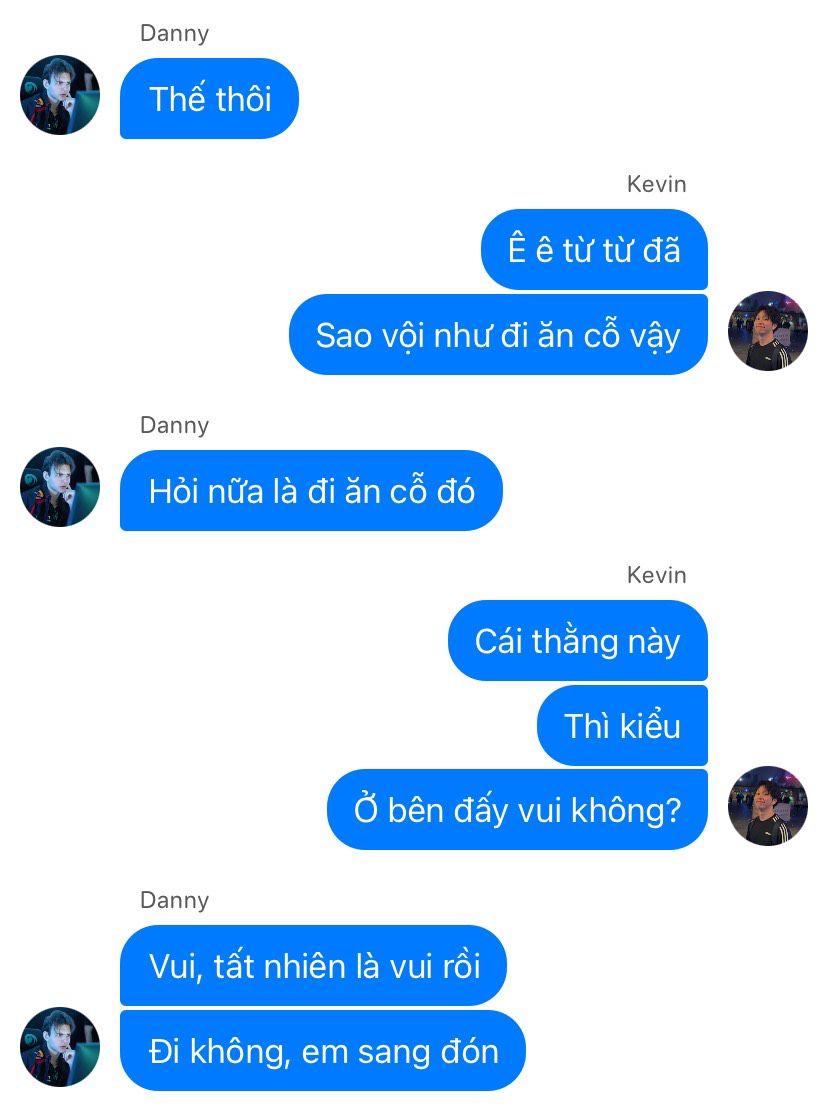Click the "Đi không, em sang đón" message

click(323, 1051)
